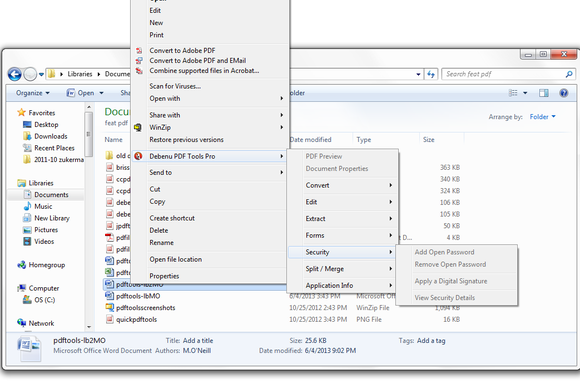Click Convert to Adobe PDF and EMail icon
Viewport: 580px width, 388px height.
click(139, 61)
